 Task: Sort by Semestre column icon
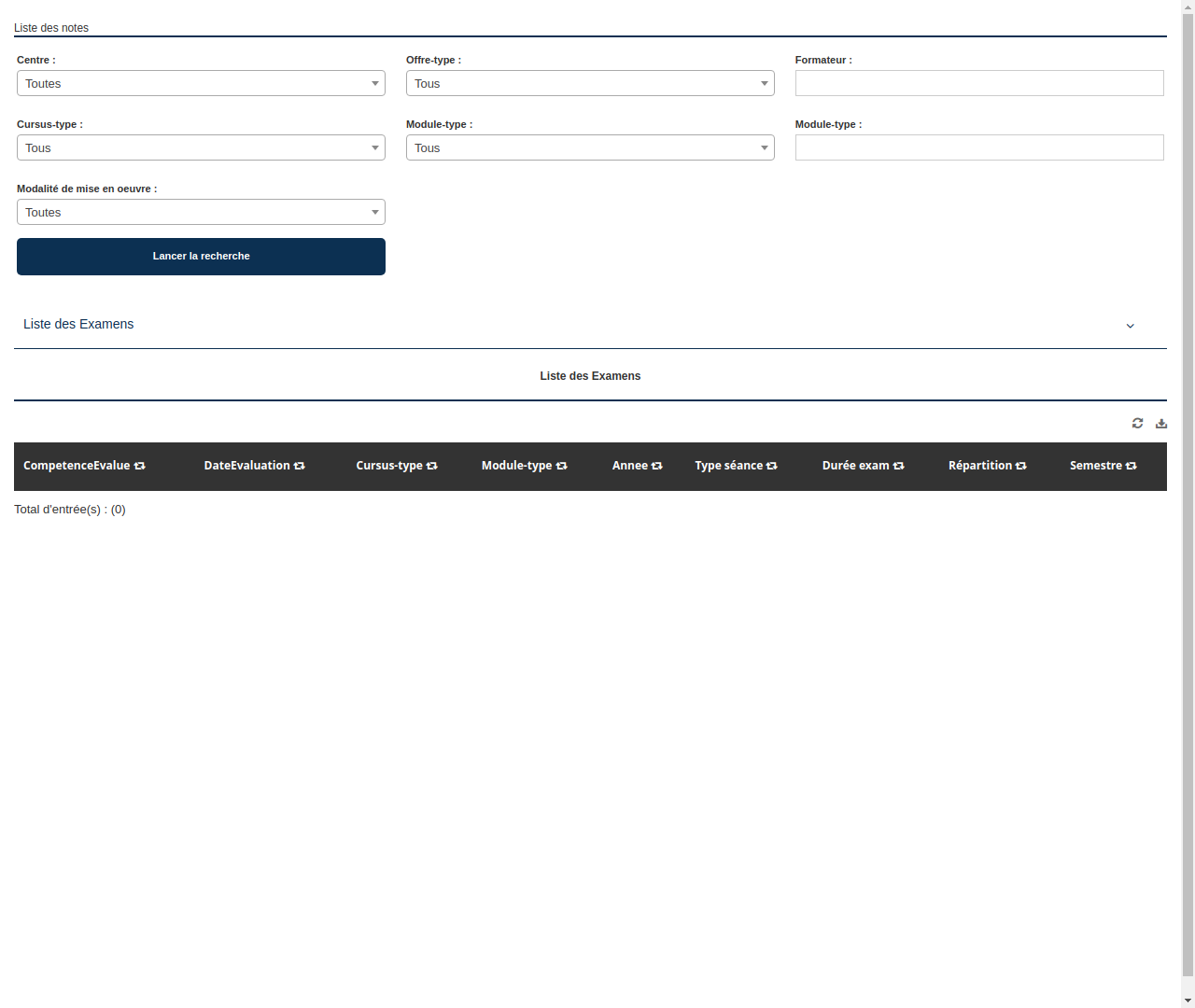click(x=1131, y=465)
